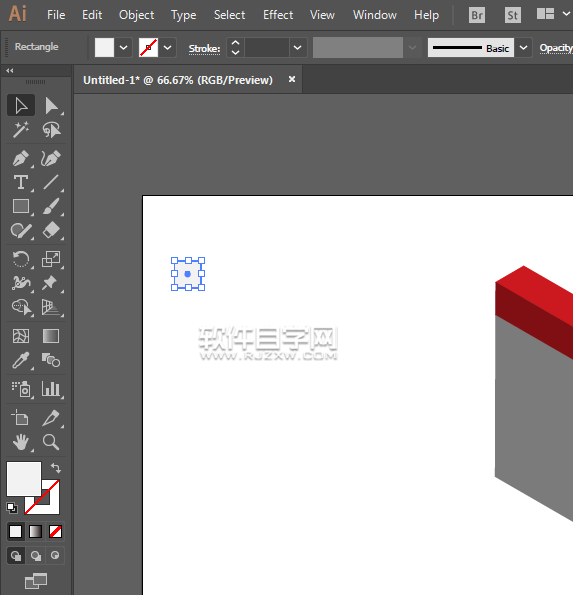The width and height of the screenshot is (573, 595).
Task: Open the Object menu
Action: click(136, 15)
